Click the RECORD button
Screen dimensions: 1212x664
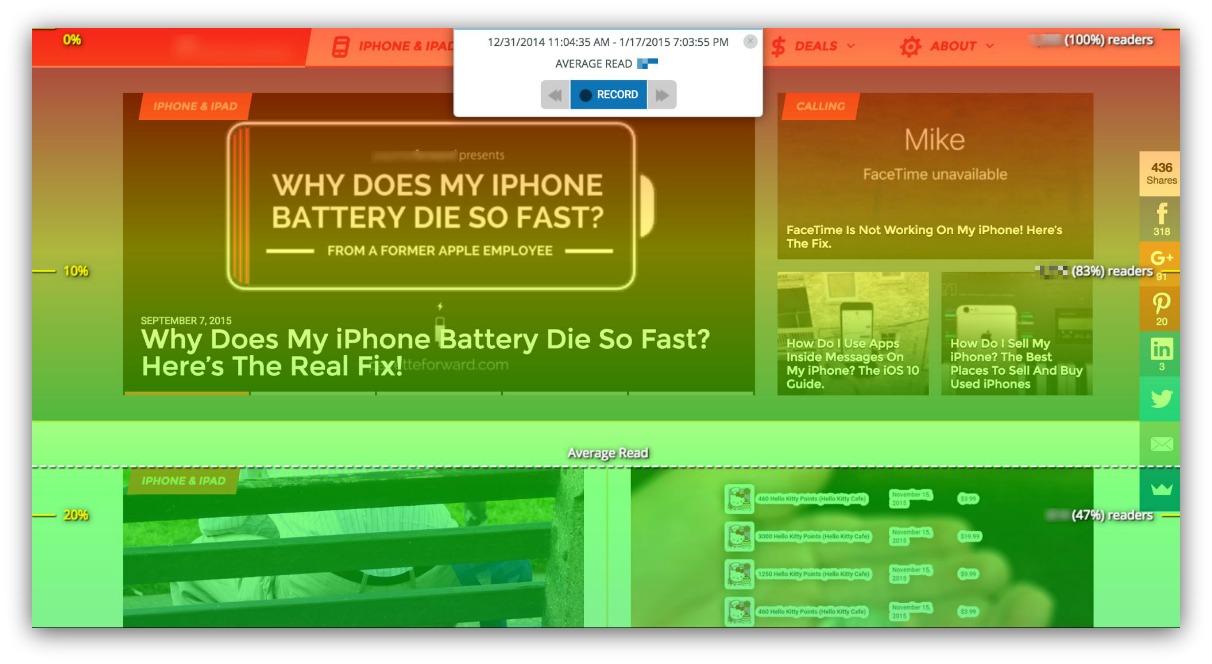click(x=609, y=95)
